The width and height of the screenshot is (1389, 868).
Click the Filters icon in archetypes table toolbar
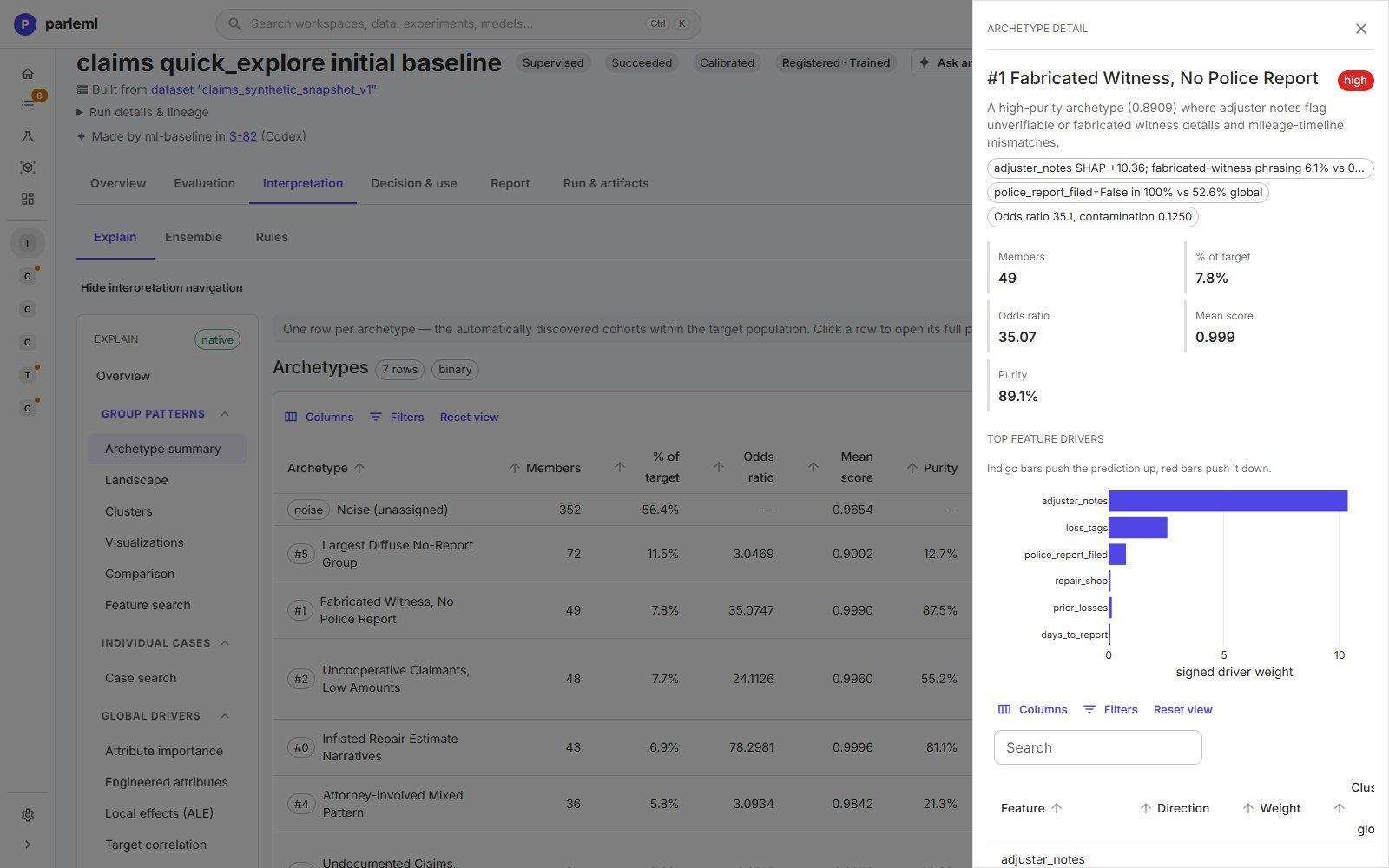pos(376,417)
